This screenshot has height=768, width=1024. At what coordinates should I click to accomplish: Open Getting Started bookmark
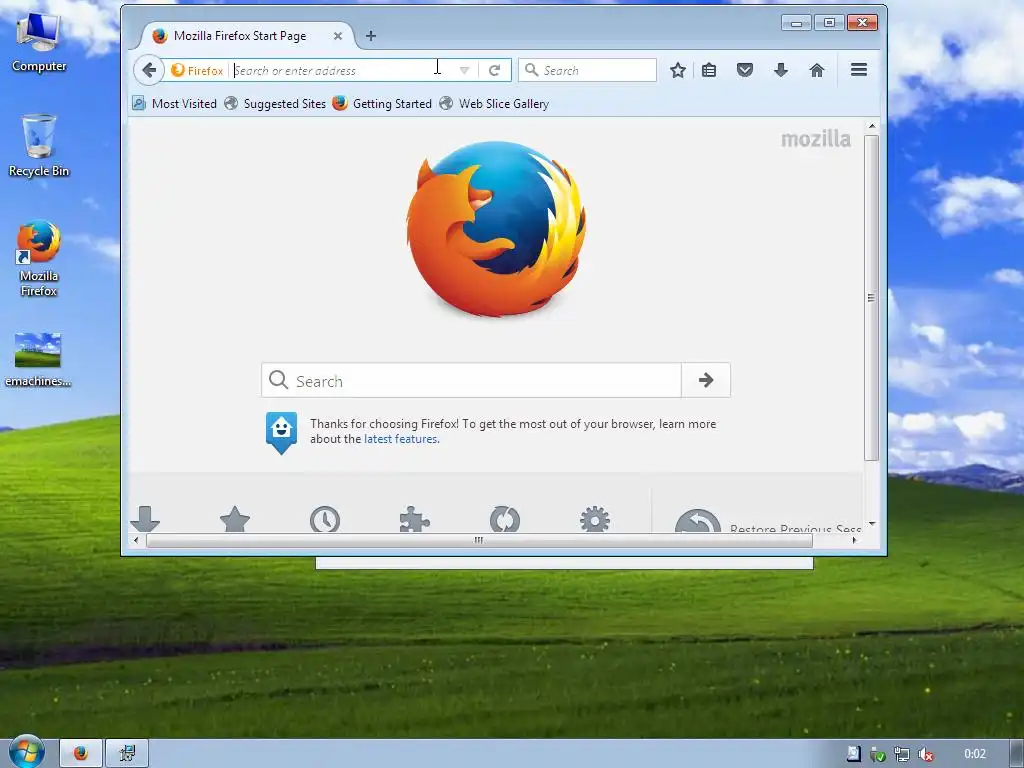coord(382,103)
